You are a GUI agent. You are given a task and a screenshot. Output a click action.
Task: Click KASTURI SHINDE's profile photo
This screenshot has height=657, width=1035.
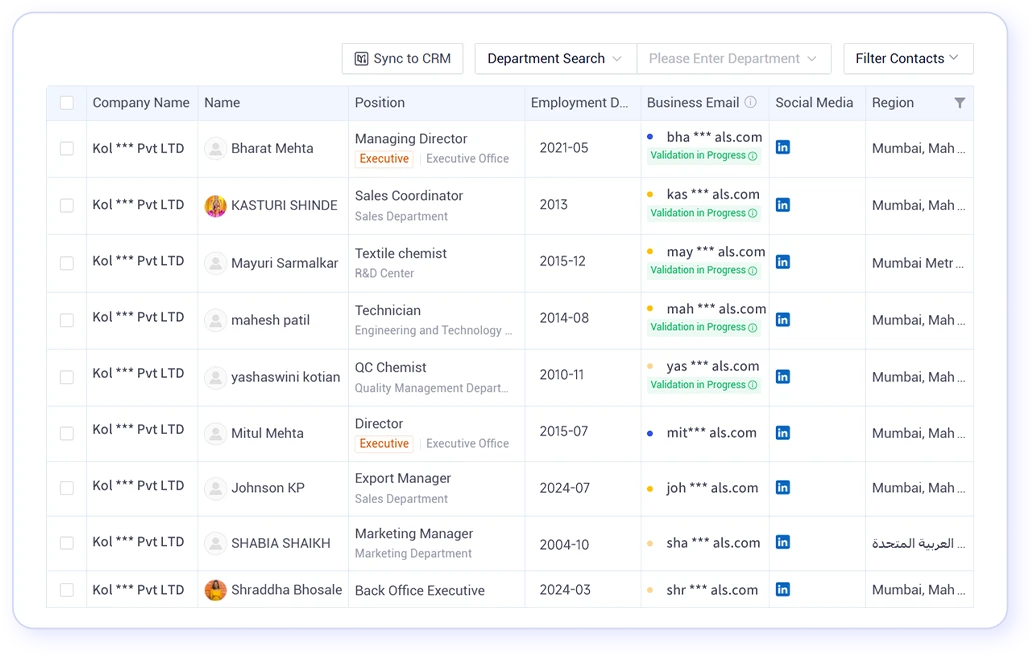215,205
